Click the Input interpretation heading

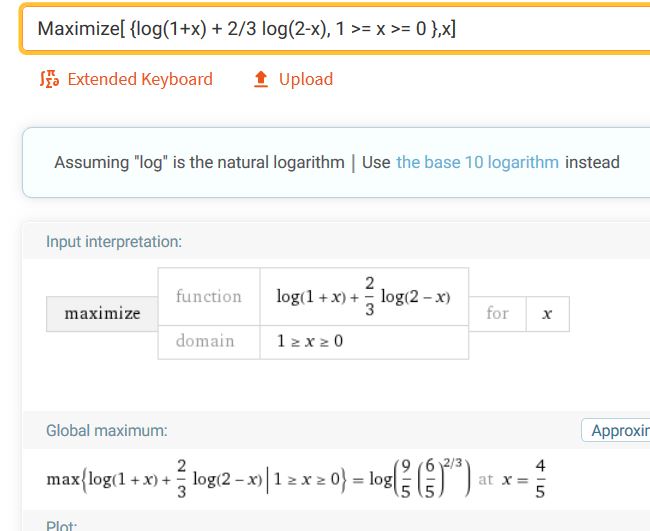[x=114, y=241]
